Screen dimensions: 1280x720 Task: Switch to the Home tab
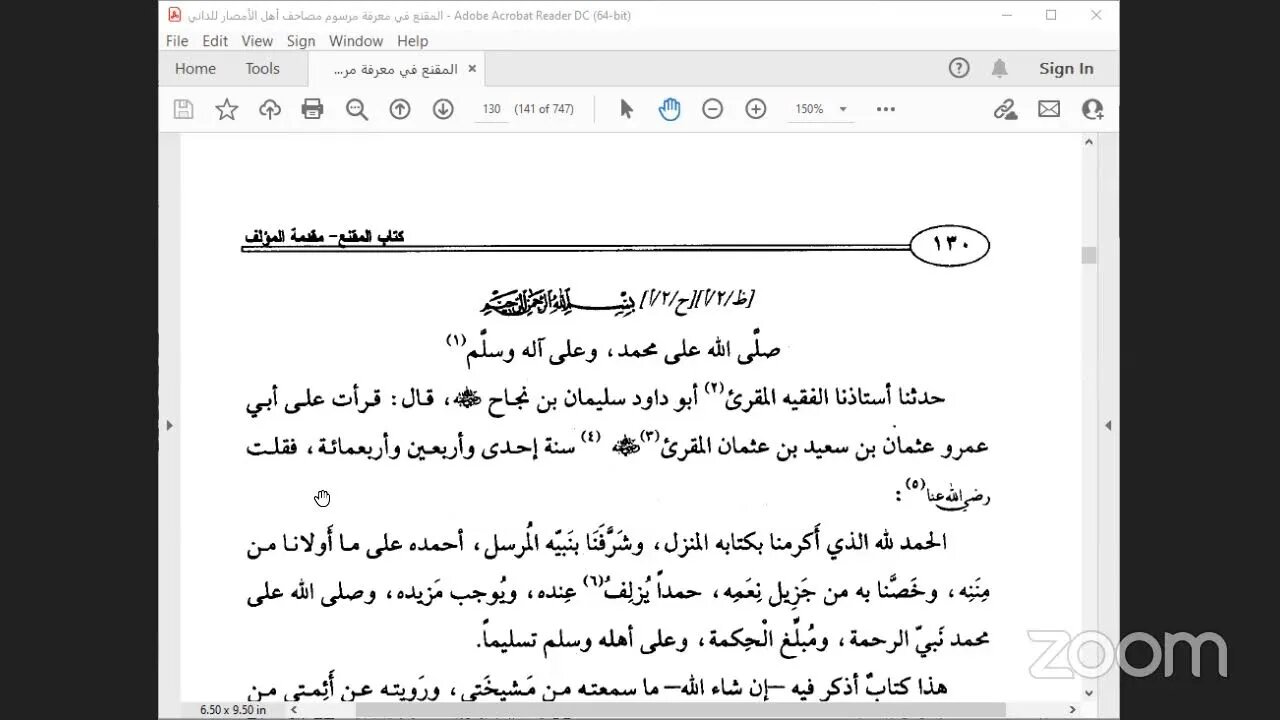point(195,68)
